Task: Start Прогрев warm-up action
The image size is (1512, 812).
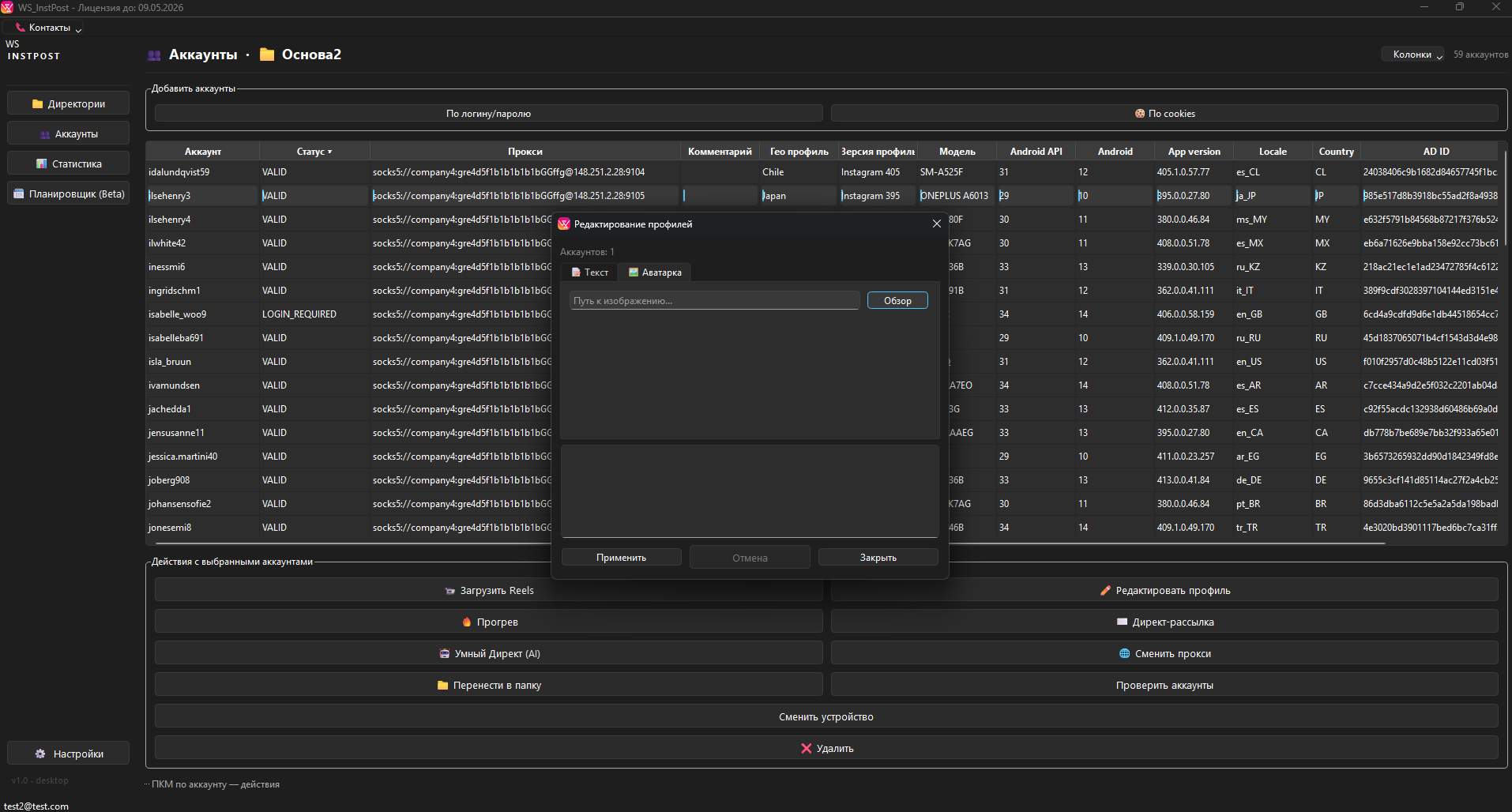Action: coord(488,622)
